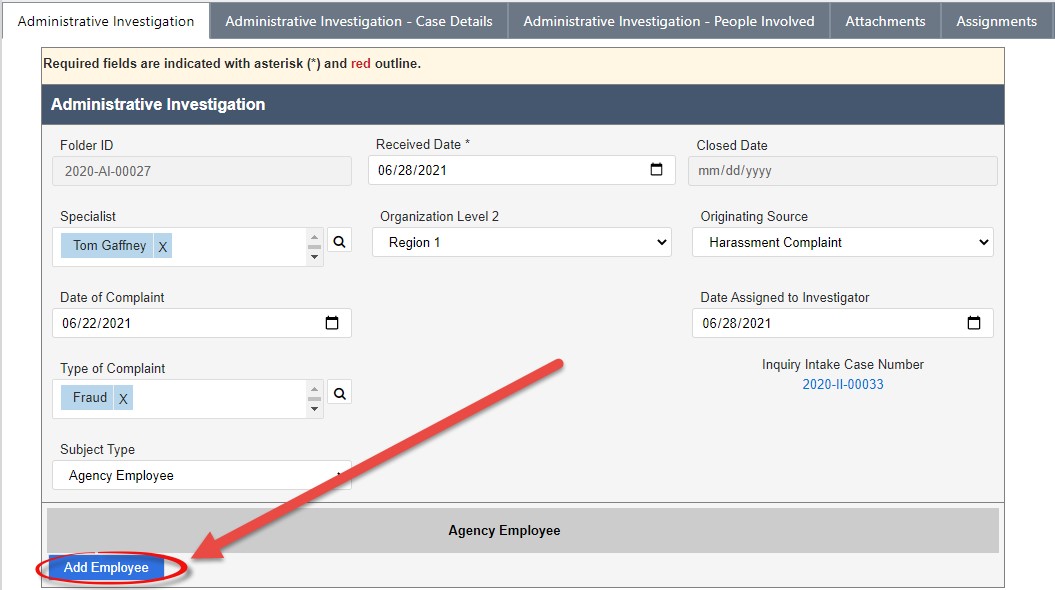Search Type of Complaint with the magnifier icon
Viewport: 1055px width, 590px height.
point(339,394)
